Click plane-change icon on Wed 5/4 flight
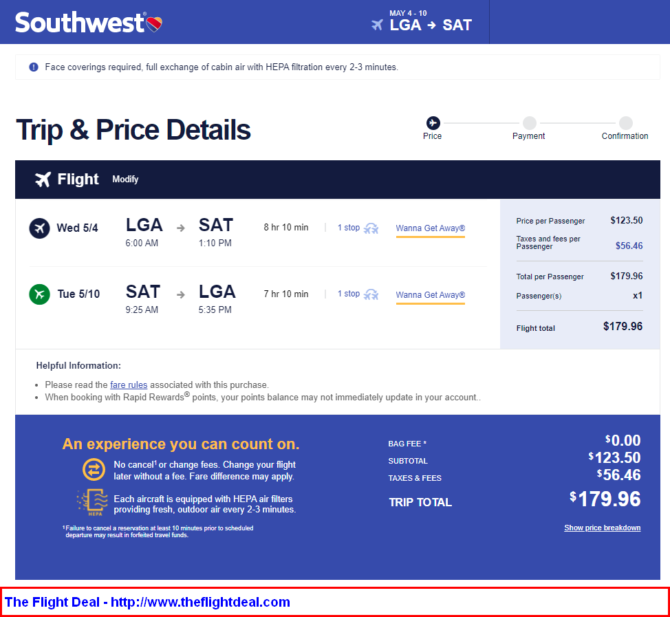The image size is (670, 617). [x=371, y=229]
